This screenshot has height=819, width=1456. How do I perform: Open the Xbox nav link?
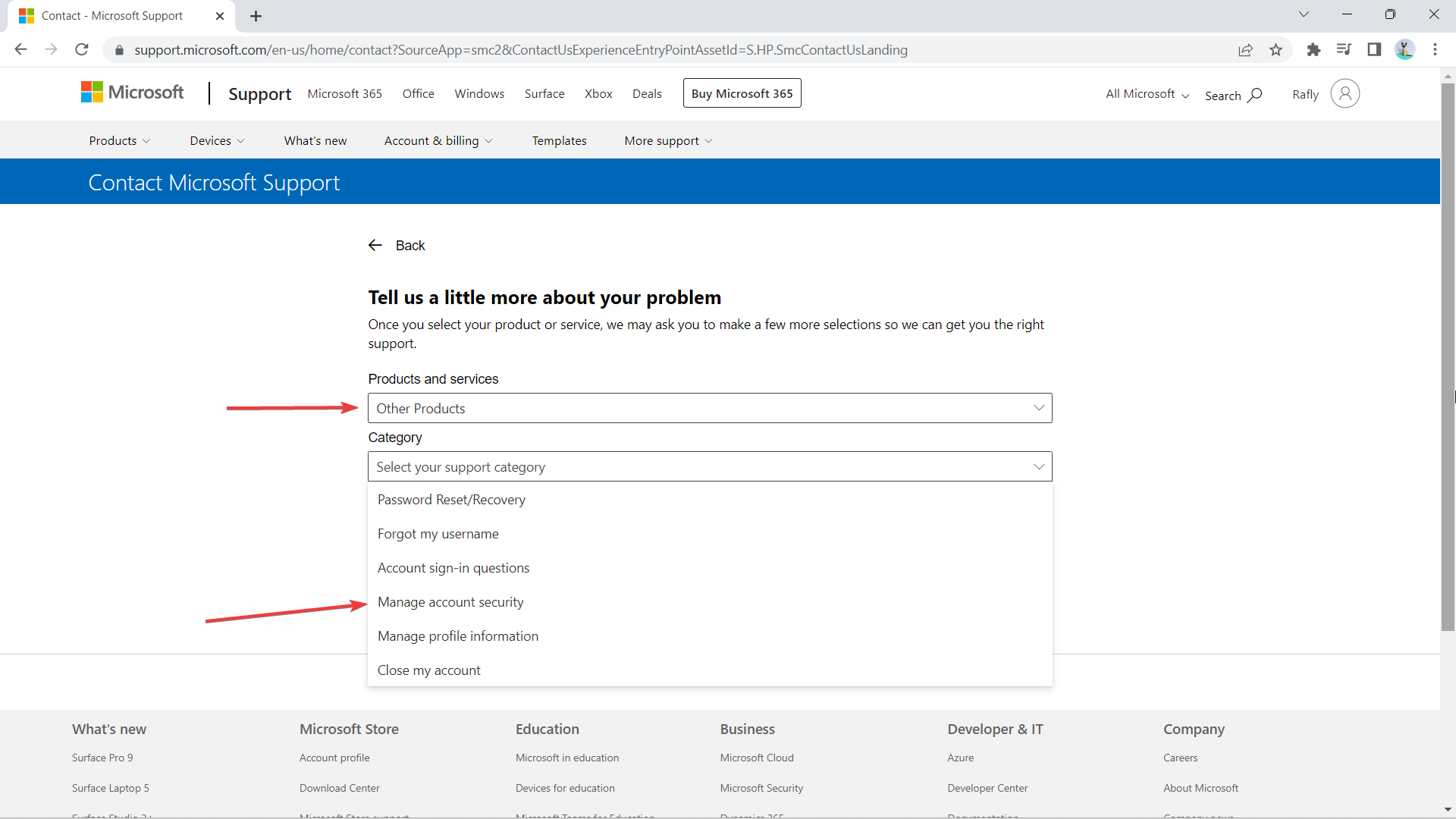click(598, 93)
